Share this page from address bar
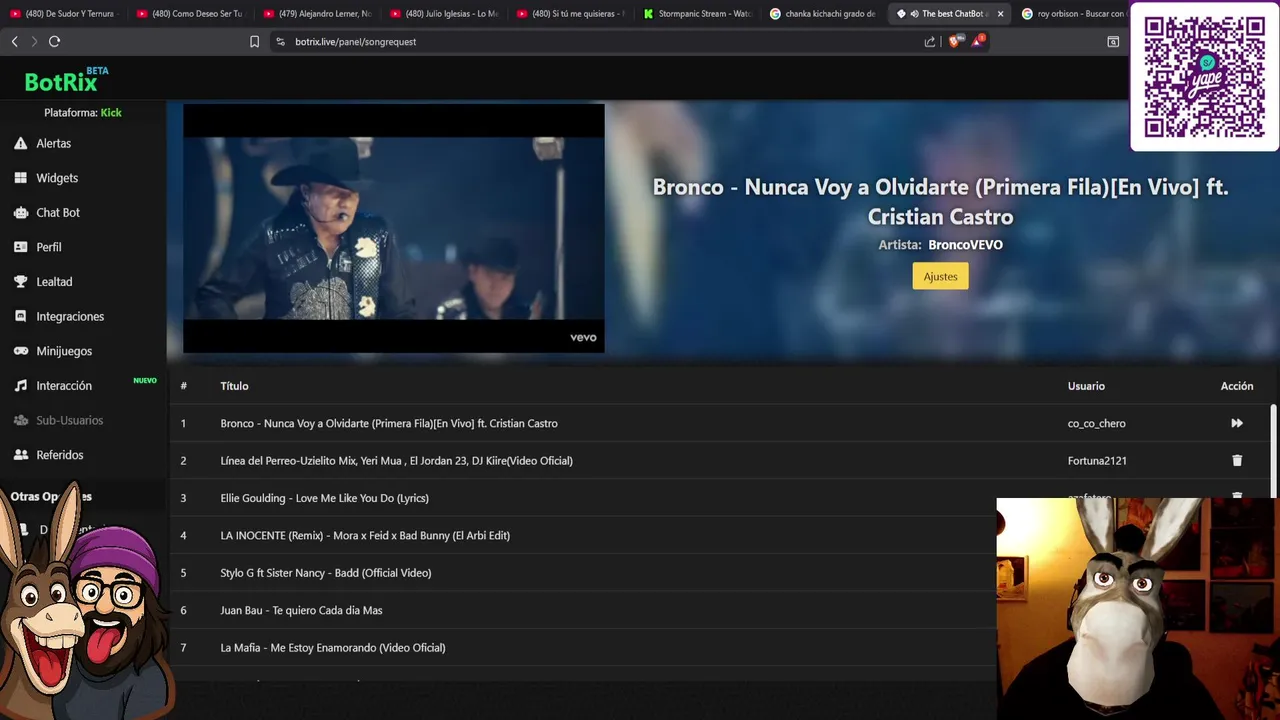 [x=930, y=42]
